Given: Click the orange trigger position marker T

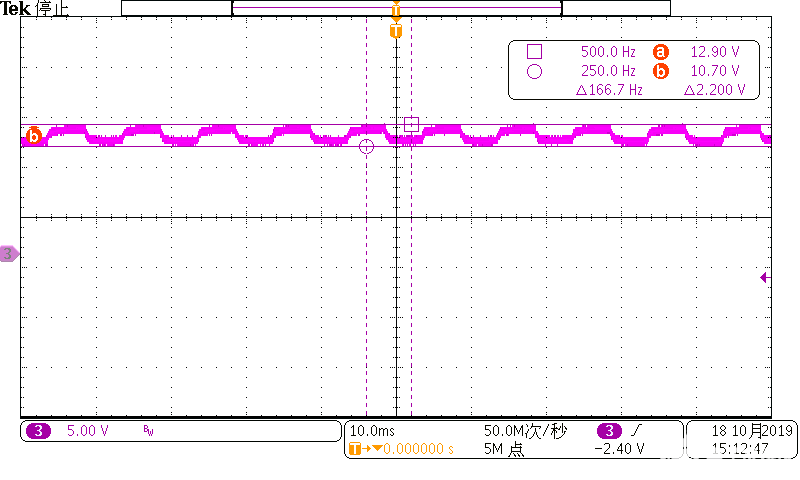Looking at the screenshot, I should coord(396,31).
